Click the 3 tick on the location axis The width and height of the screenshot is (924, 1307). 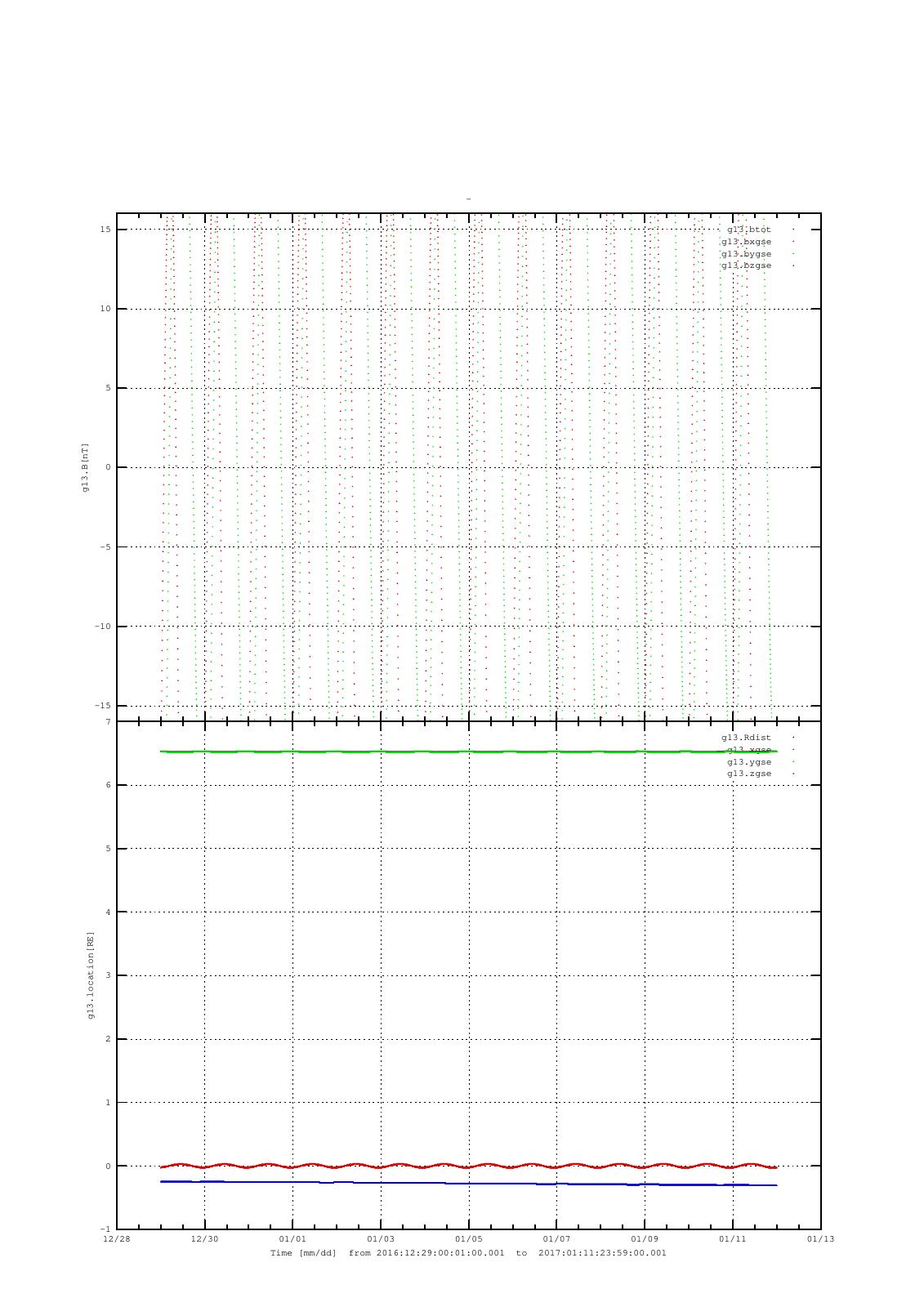click(x=108, y=976)
